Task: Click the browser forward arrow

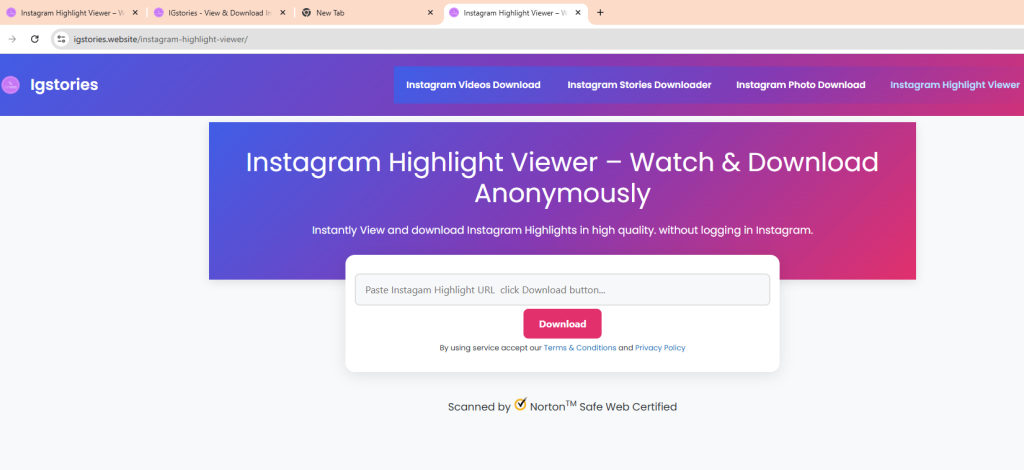Action: point(12,39)
